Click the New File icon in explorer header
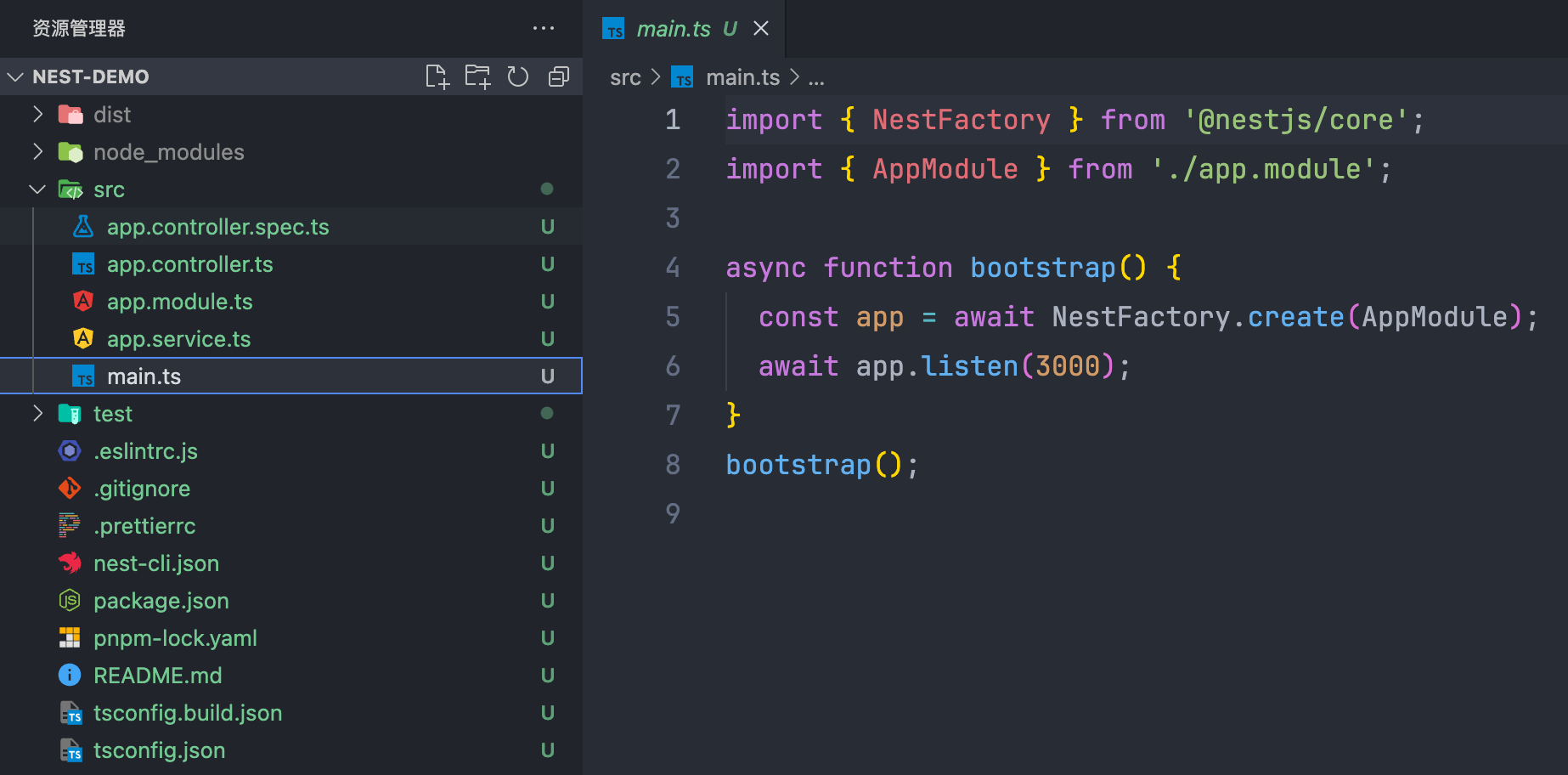This screenshot has width=1568, height=775. point(437,76)
